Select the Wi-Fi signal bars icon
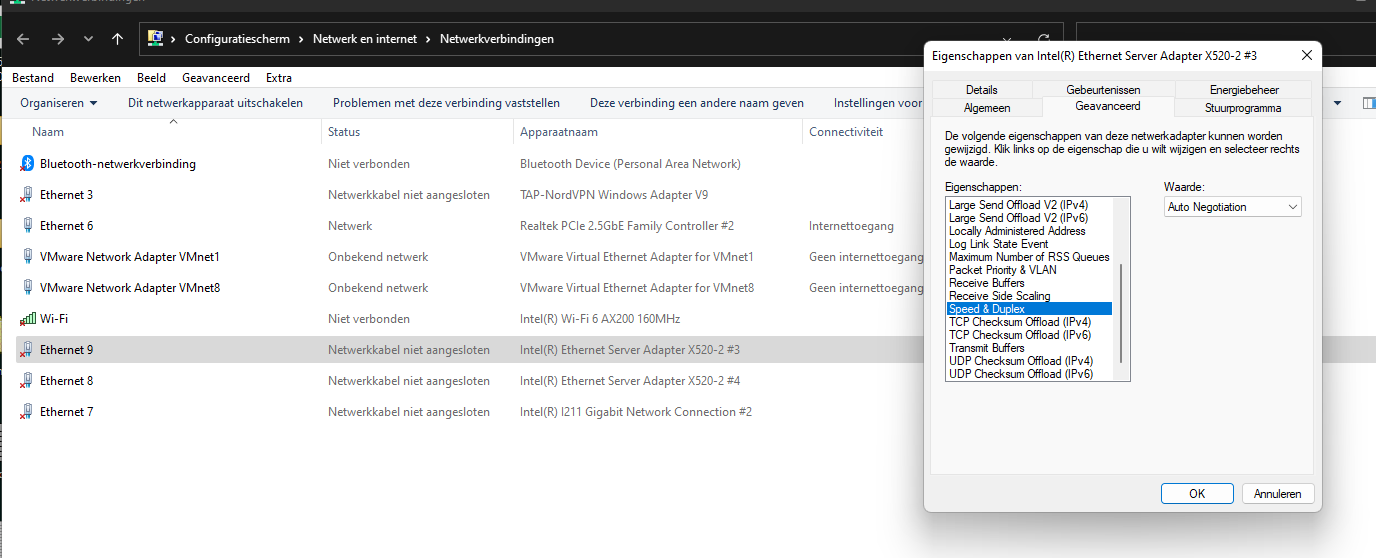1376x558 pixels. coord(28,319)
